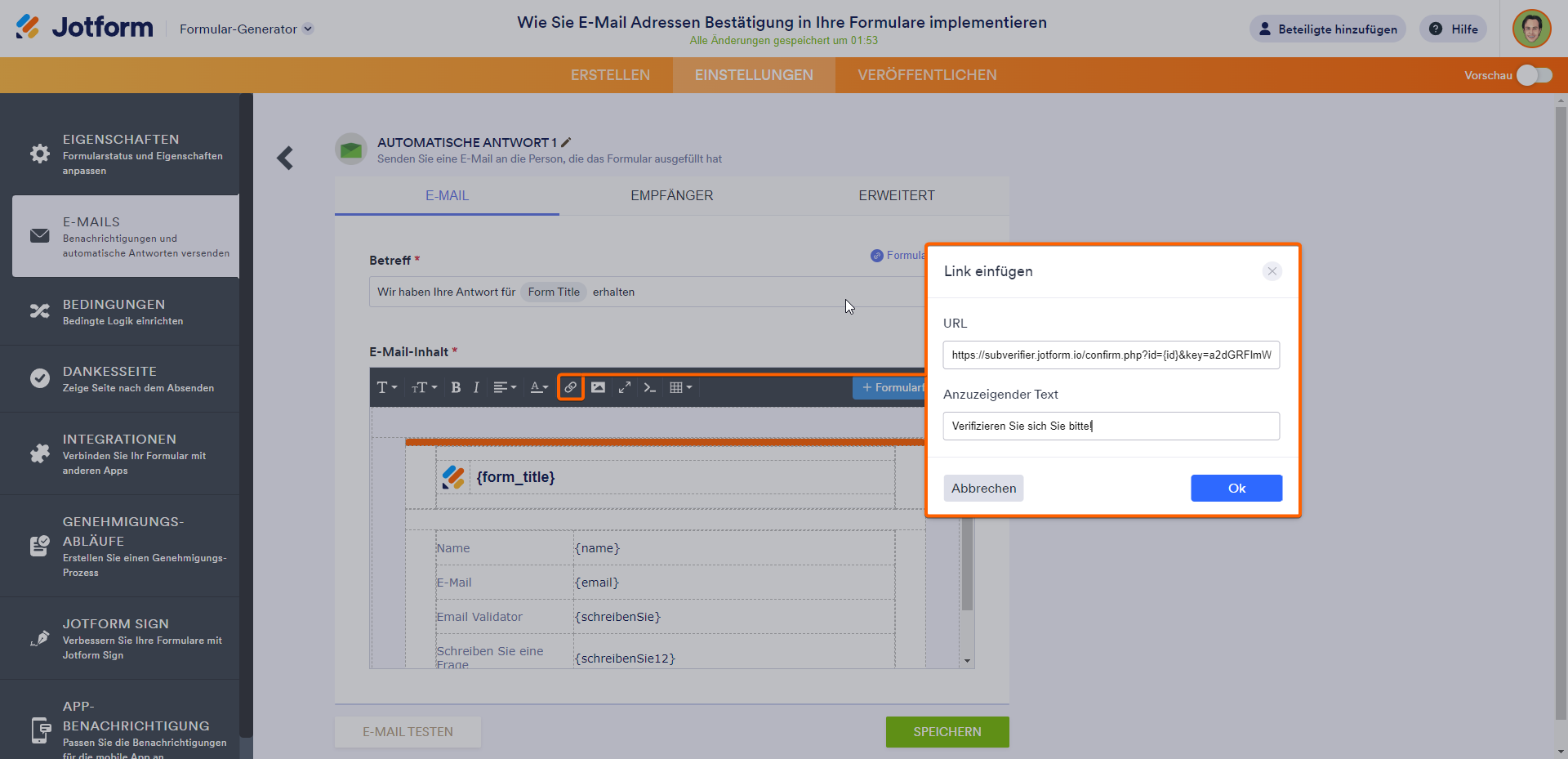Click the Dankesseite checkmark icon
This screenshot has width=1568, height=759.
tap(40, 378)
